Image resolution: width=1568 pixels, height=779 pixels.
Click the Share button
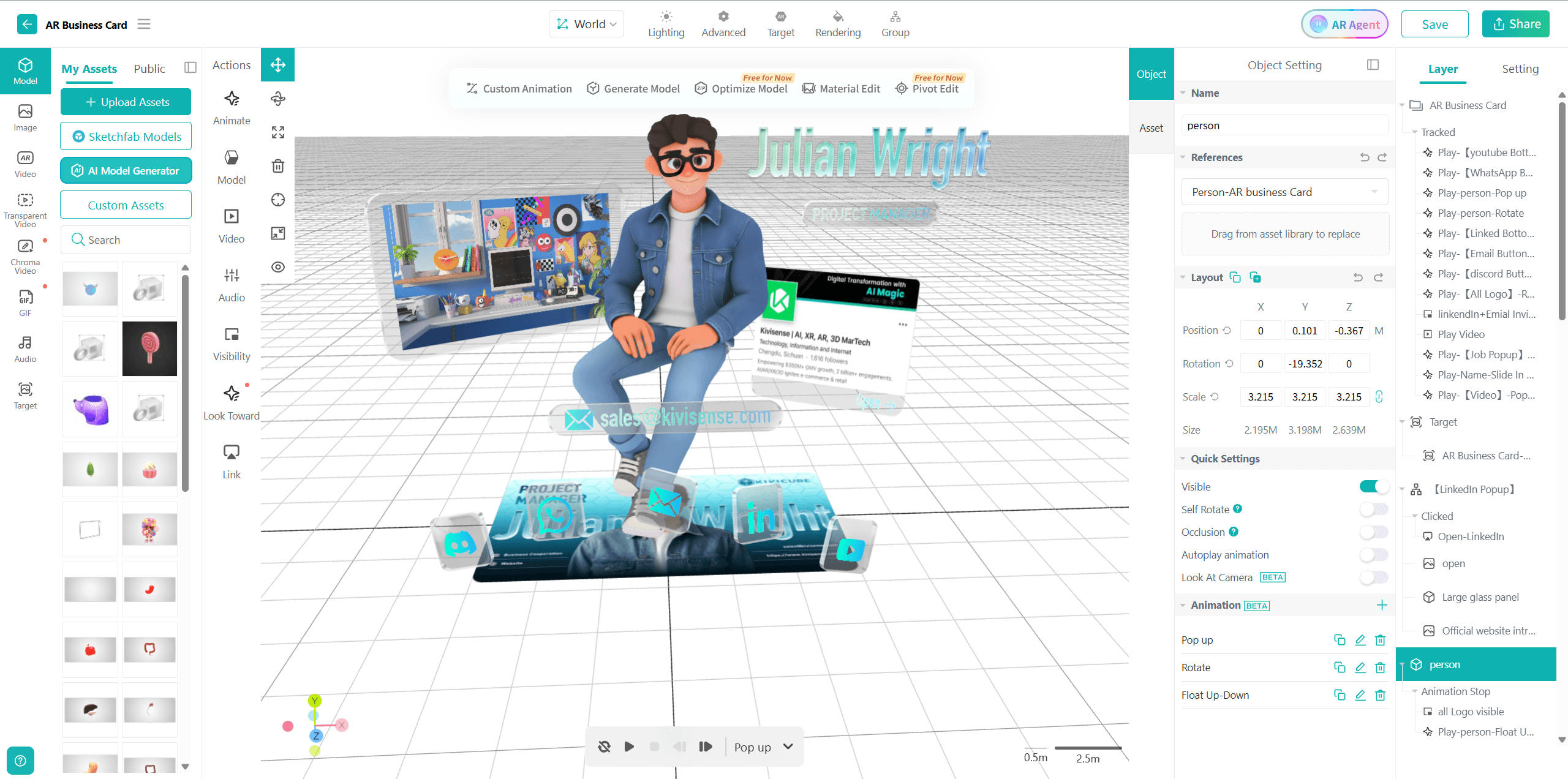coord(1515,24)
